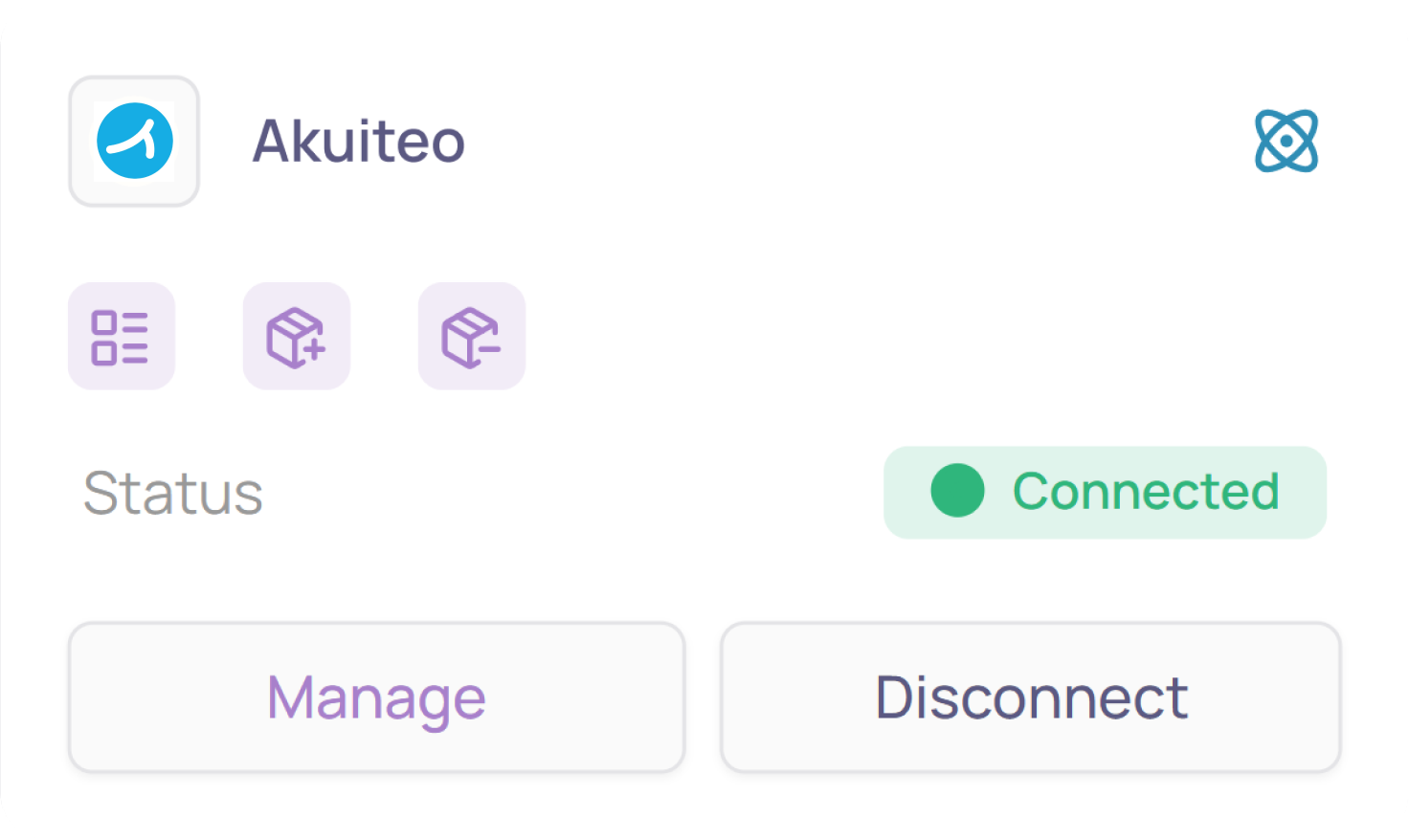Select the purple list tile icon
This screenshot has height=840, width=1409.
pos(121,337)
